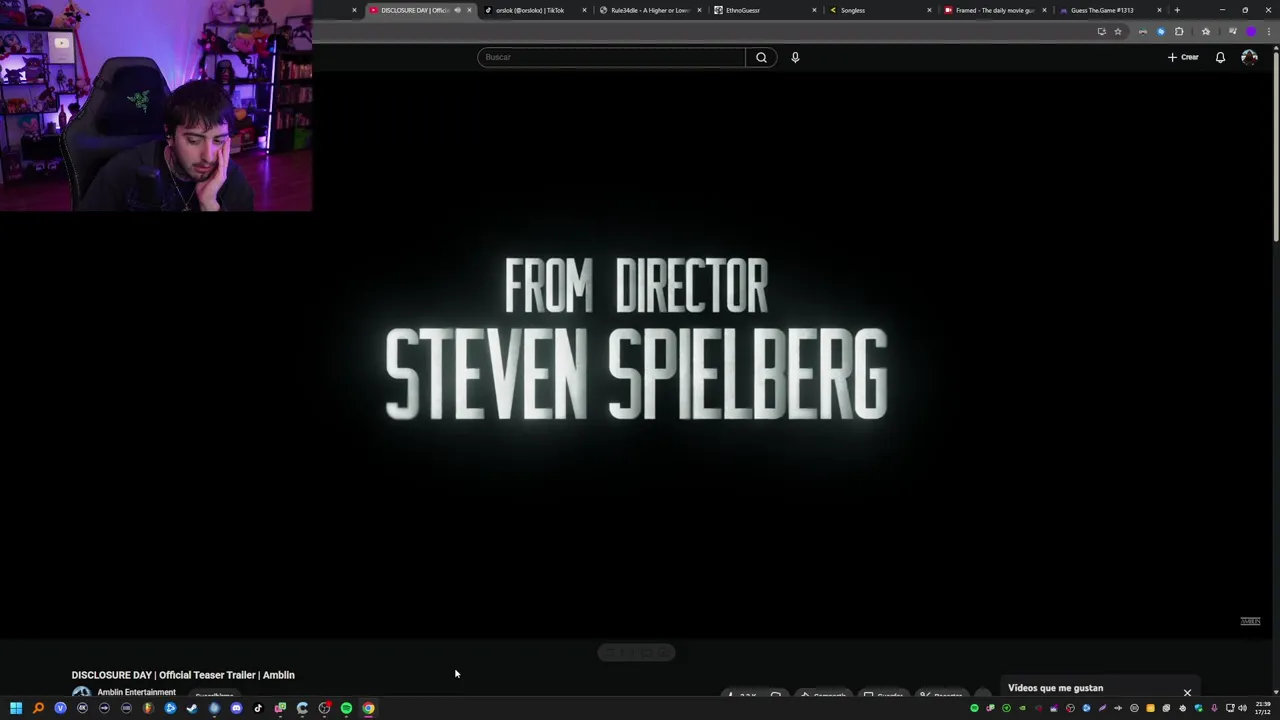Open the YouTube account avatar menu
This screenshot has height=720, width=1280.
click(1249, 57)
